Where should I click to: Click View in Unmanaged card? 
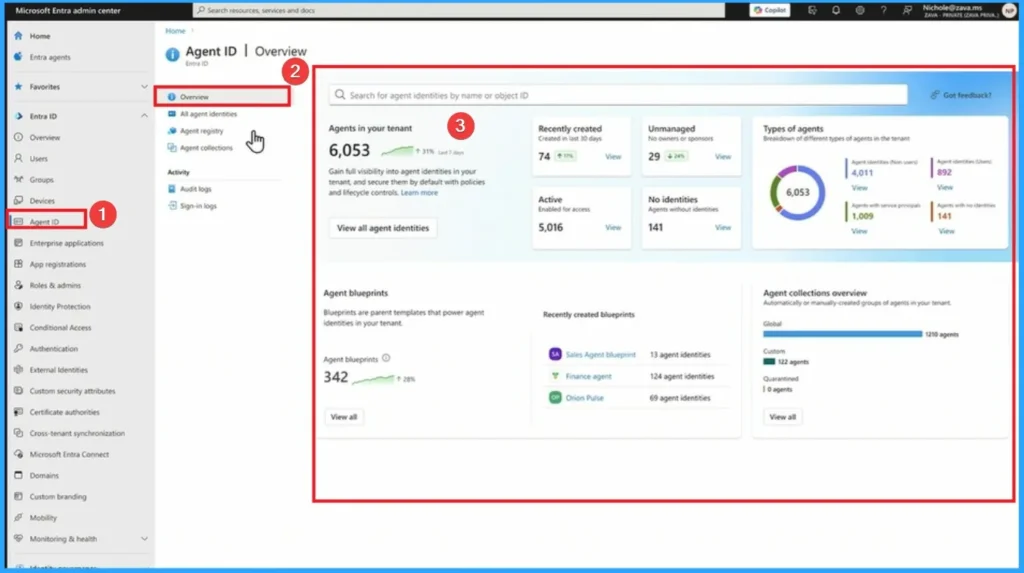pyautogui.click(x=722, y=157)
